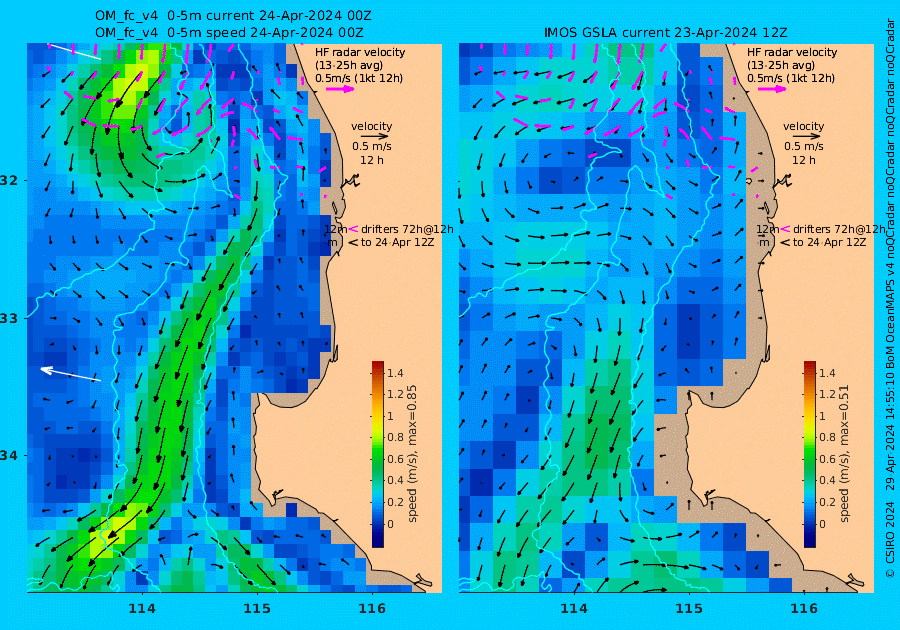Click the left map speed color bar
The image size is (900, 630).
coord(378,454)
